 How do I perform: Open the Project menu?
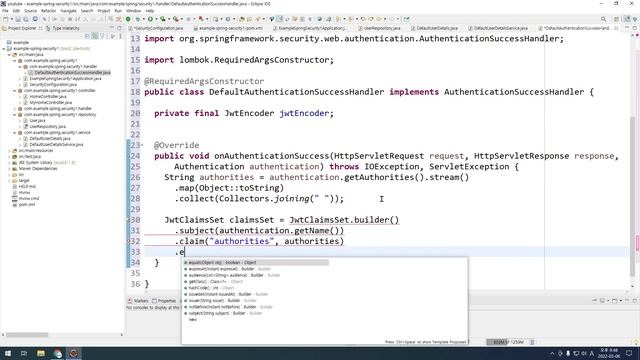104,11
